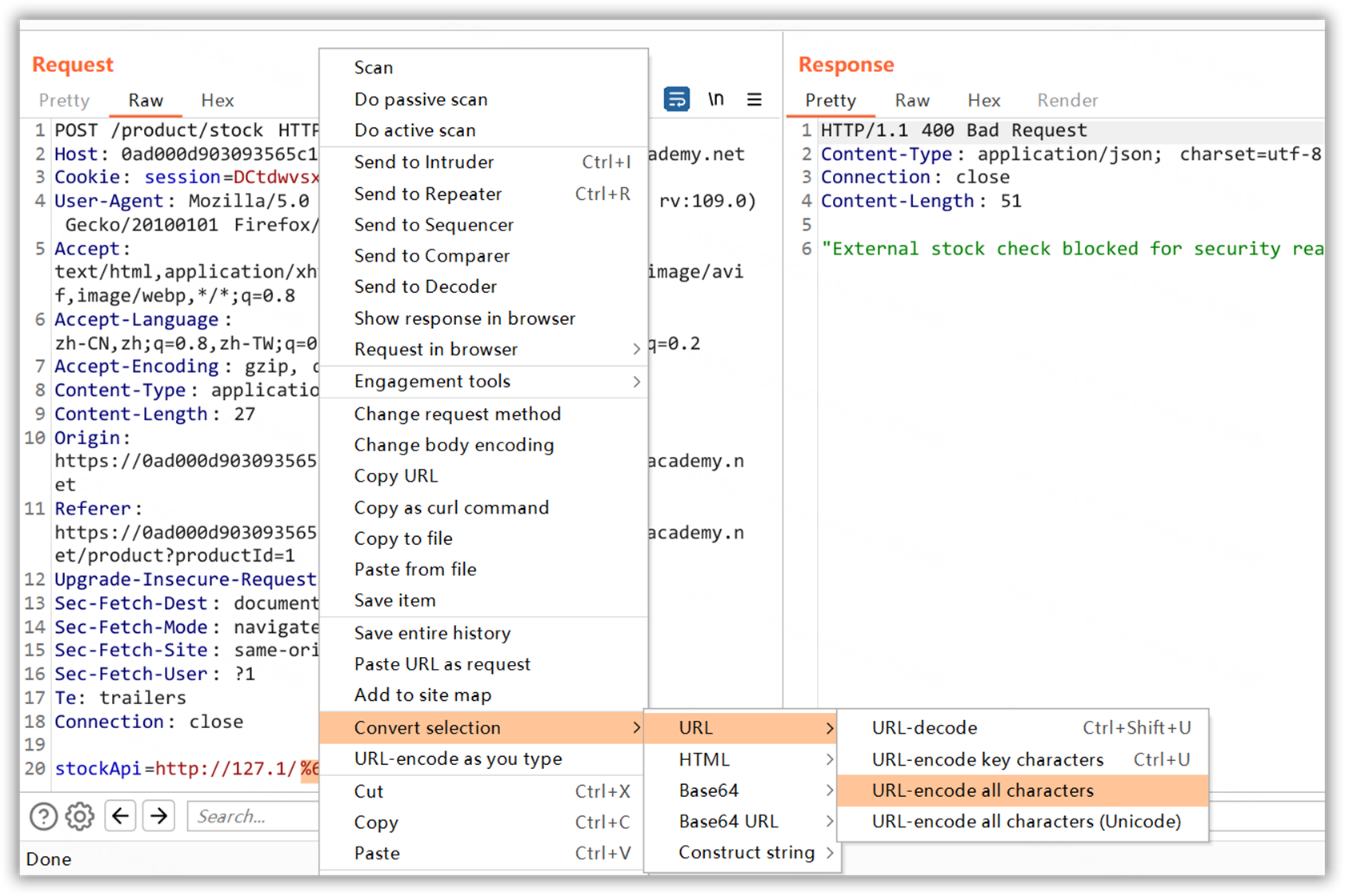The width and height of the screenshot is (1345, 895).
Task: Click the request Search input field
Action: [x=250, y=817]
